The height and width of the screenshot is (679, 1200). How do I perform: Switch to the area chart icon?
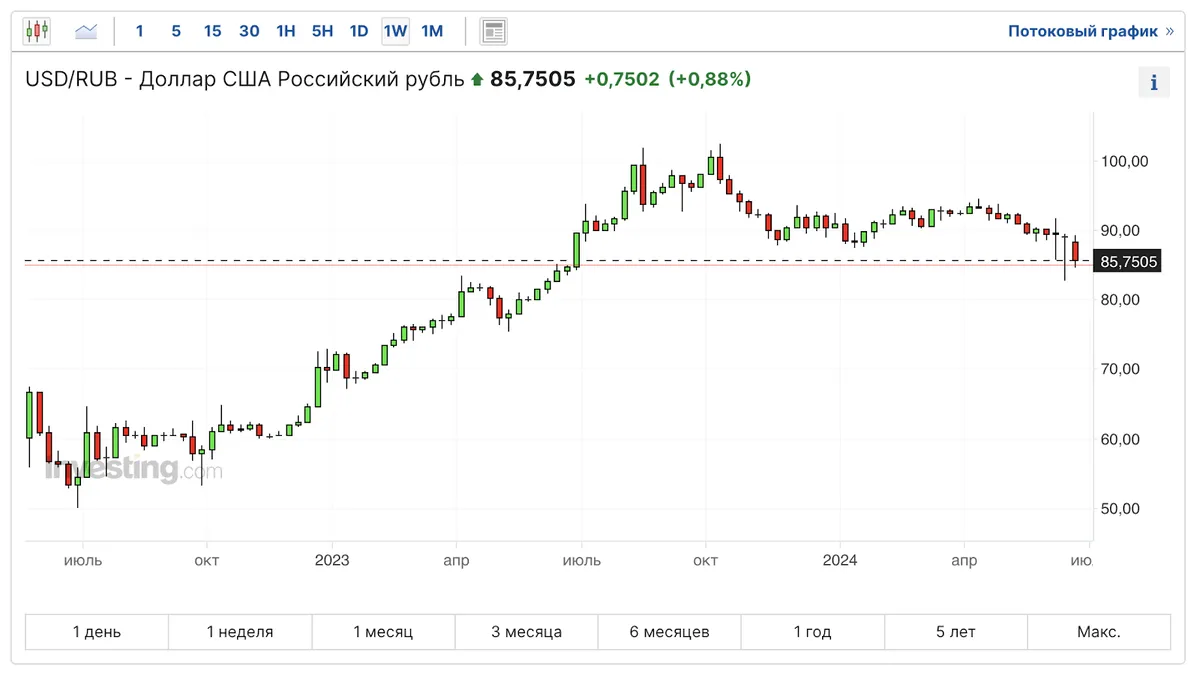coord(86,31)
